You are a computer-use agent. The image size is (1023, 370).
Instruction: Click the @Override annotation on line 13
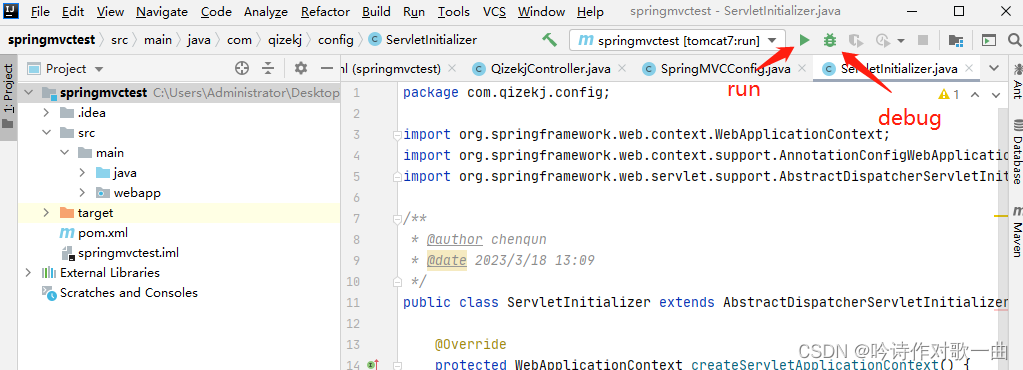(x=470, y=344)
